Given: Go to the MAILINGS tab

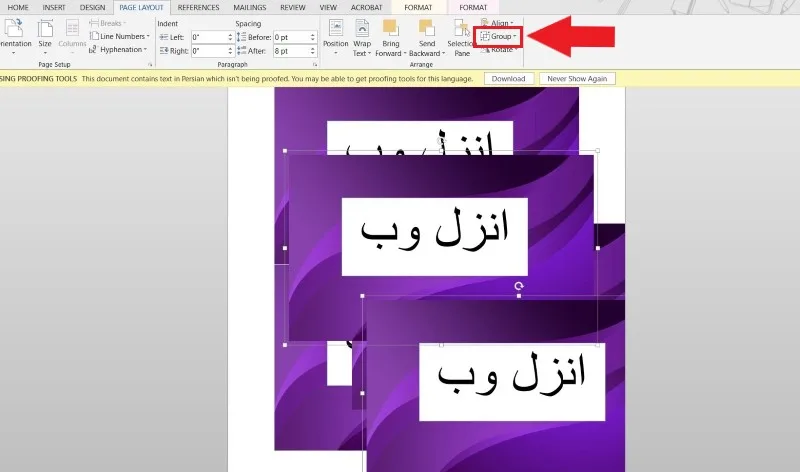Looking at the screenshot, I should click(x=249, y=7).
